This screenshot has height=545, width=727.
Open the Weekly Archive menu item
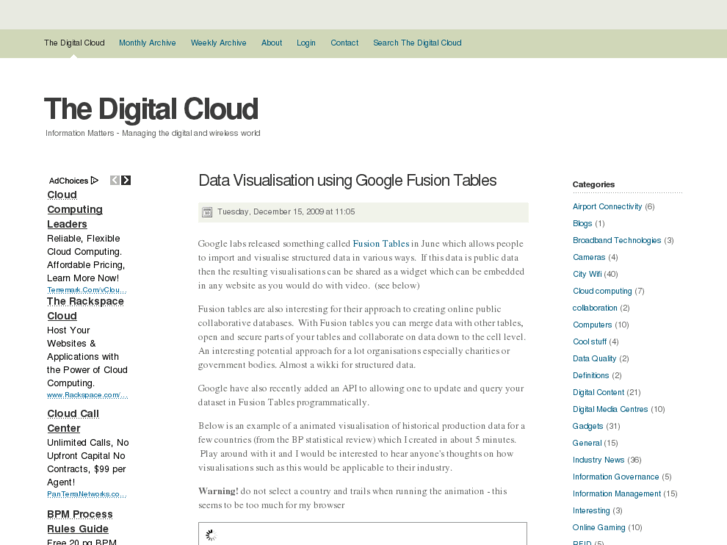[218, 43]
